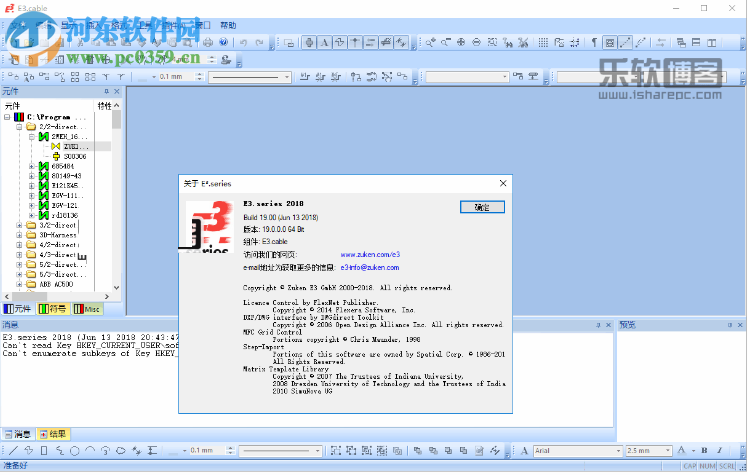Image resolution: width=748 pixels, height=475 pixels.
Task: Toggle Bold text formatting
Action: click(704, 450)
